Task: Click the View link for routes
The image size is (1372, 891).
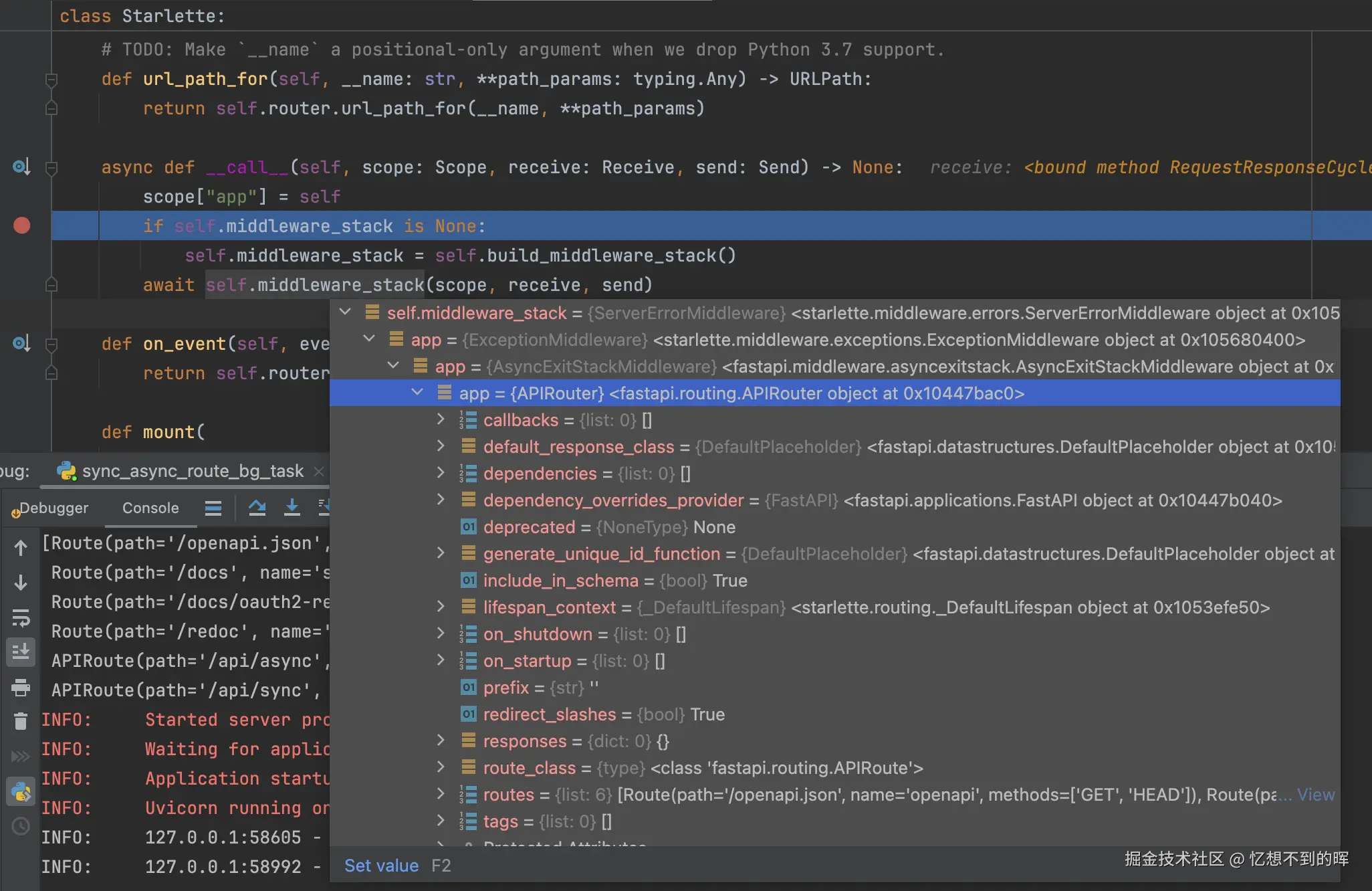Action: coord(1315,794)
